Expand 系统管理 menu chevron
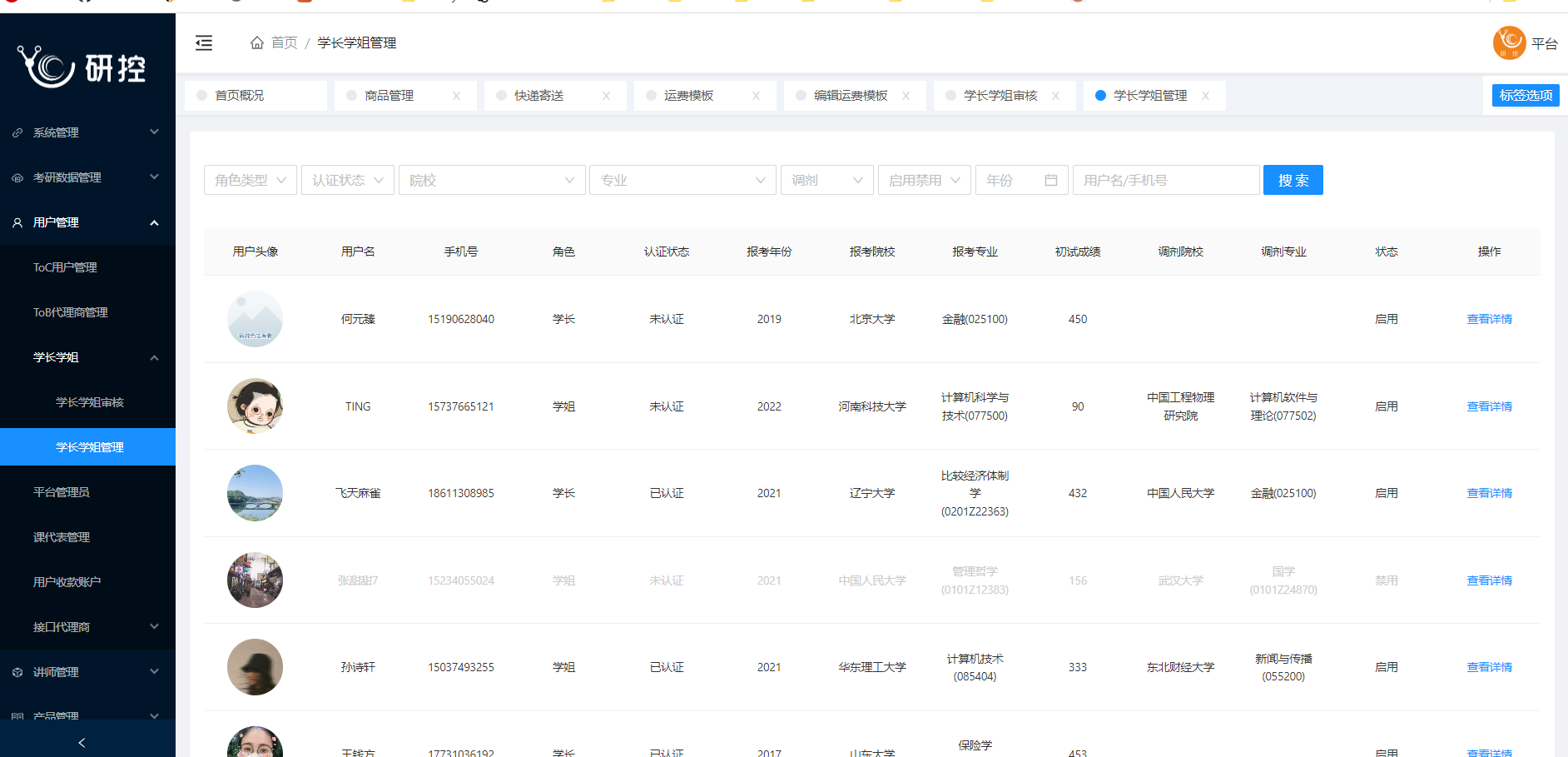This screenshot has width=1568, height=757. [x=154, y=132]
